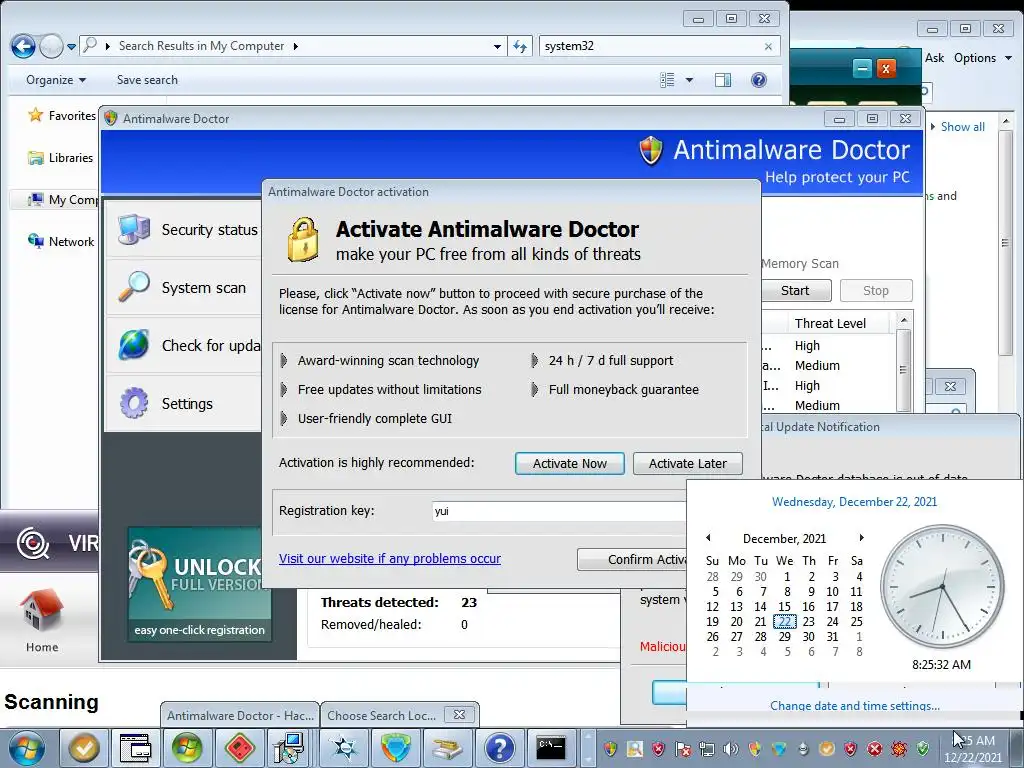Clear the system32 search box
The image size is (1024, 768).
[x=768, y=46]
